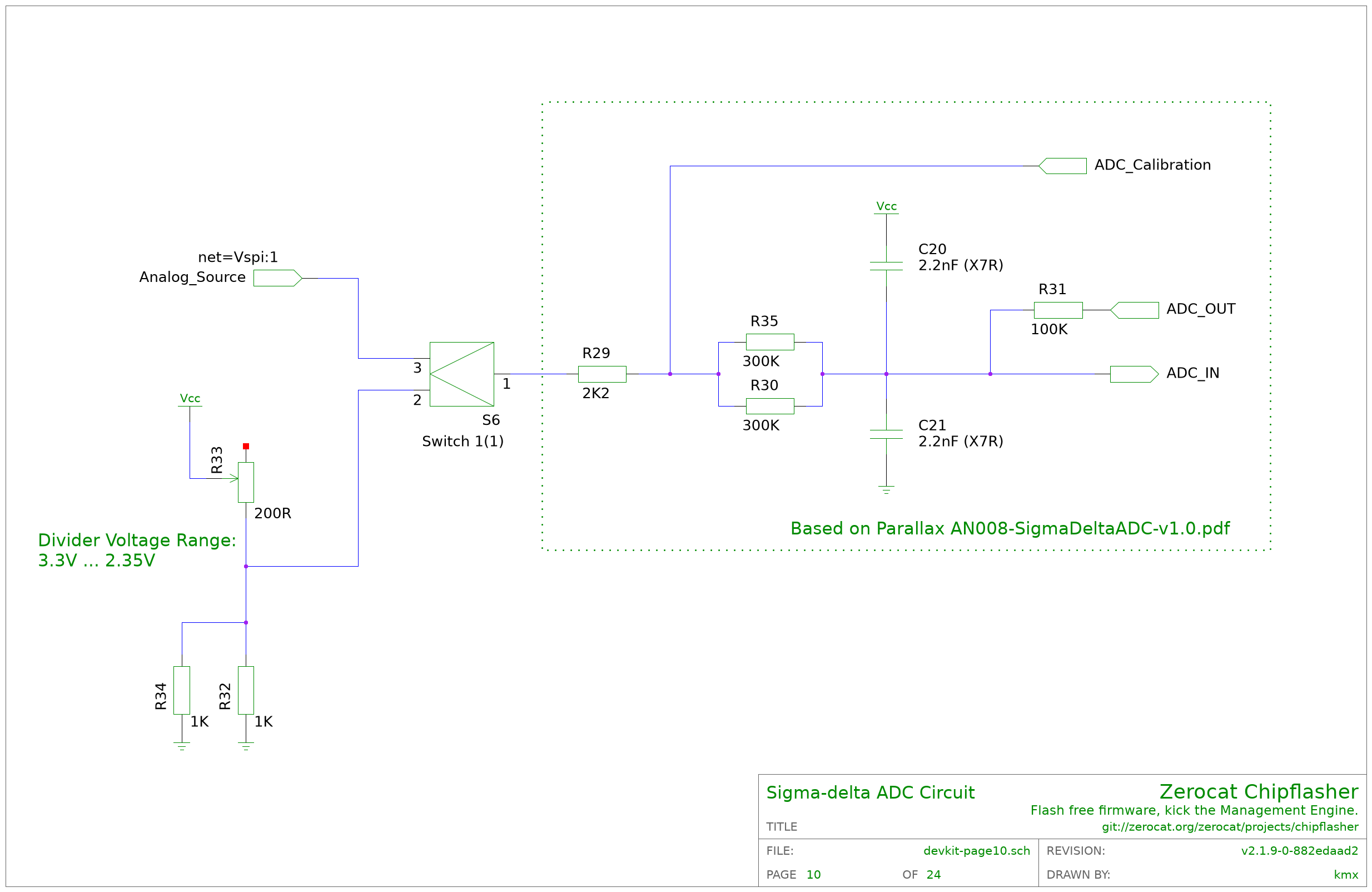This screenshot has width=1372, height=892.
Task: Select the R35 300K resistor symbol
Action: 769,342
